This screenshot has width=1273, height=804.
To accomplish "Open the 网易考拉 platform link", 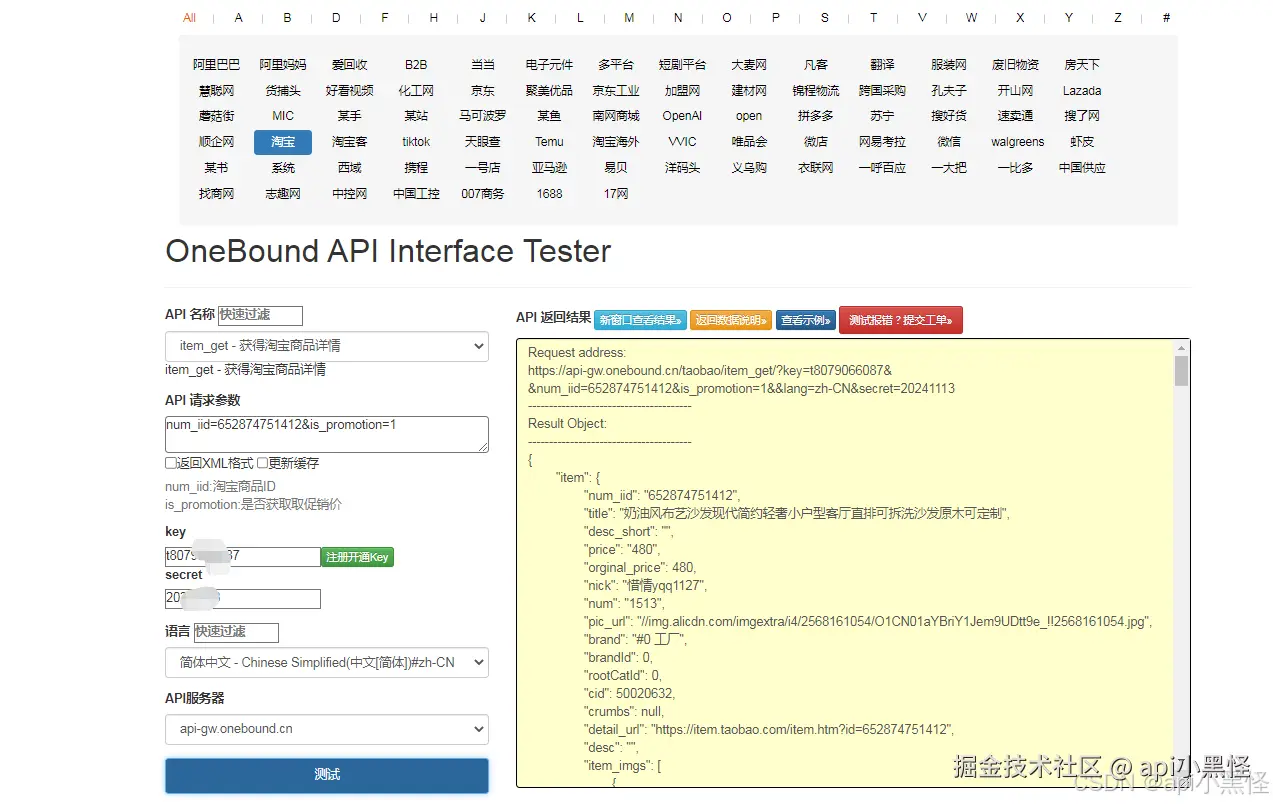I will pyautogui.click(x=882, y=142).
